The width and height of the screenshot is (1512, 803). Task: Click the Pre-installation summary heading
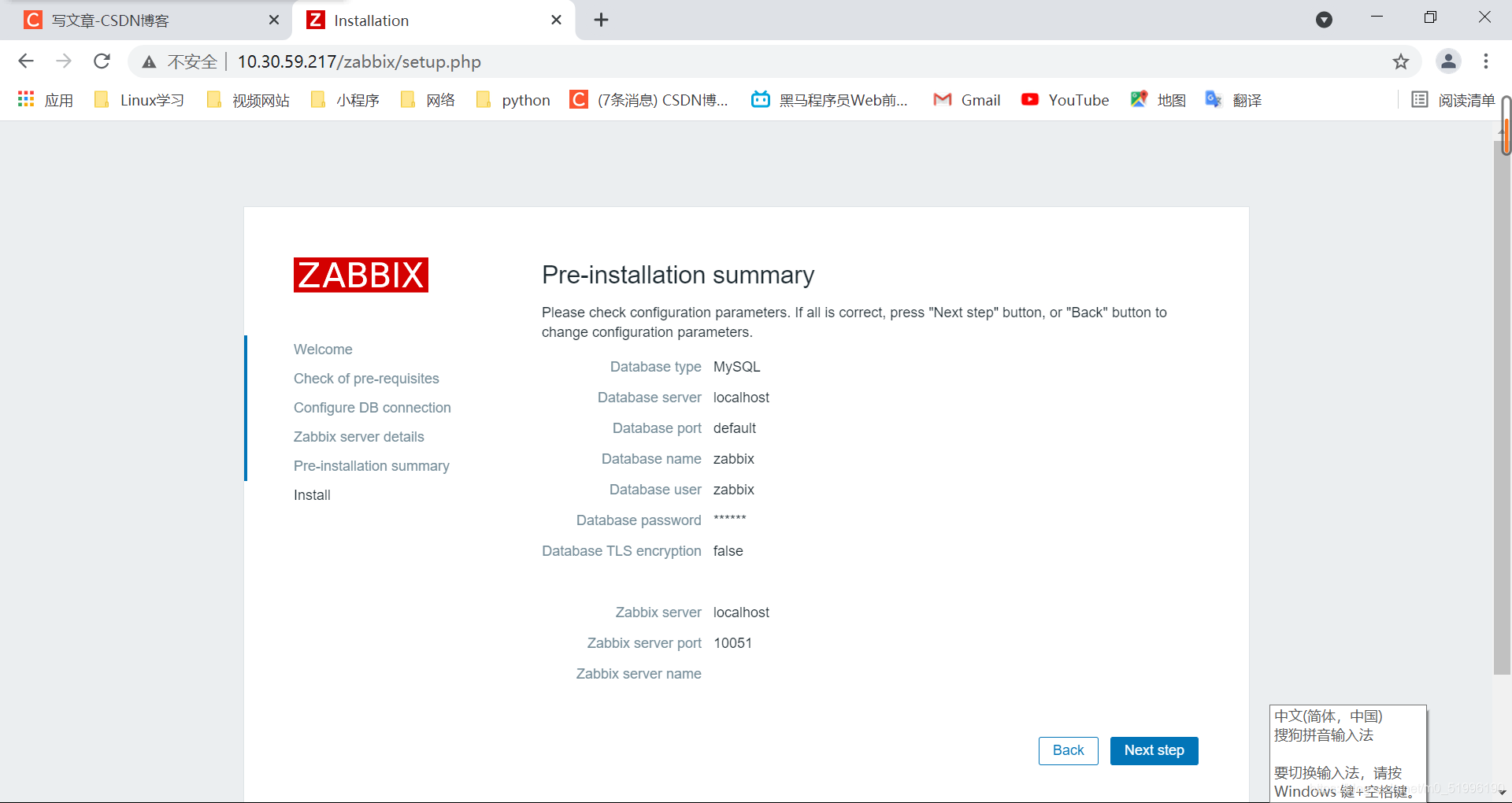tap(678, 275)
